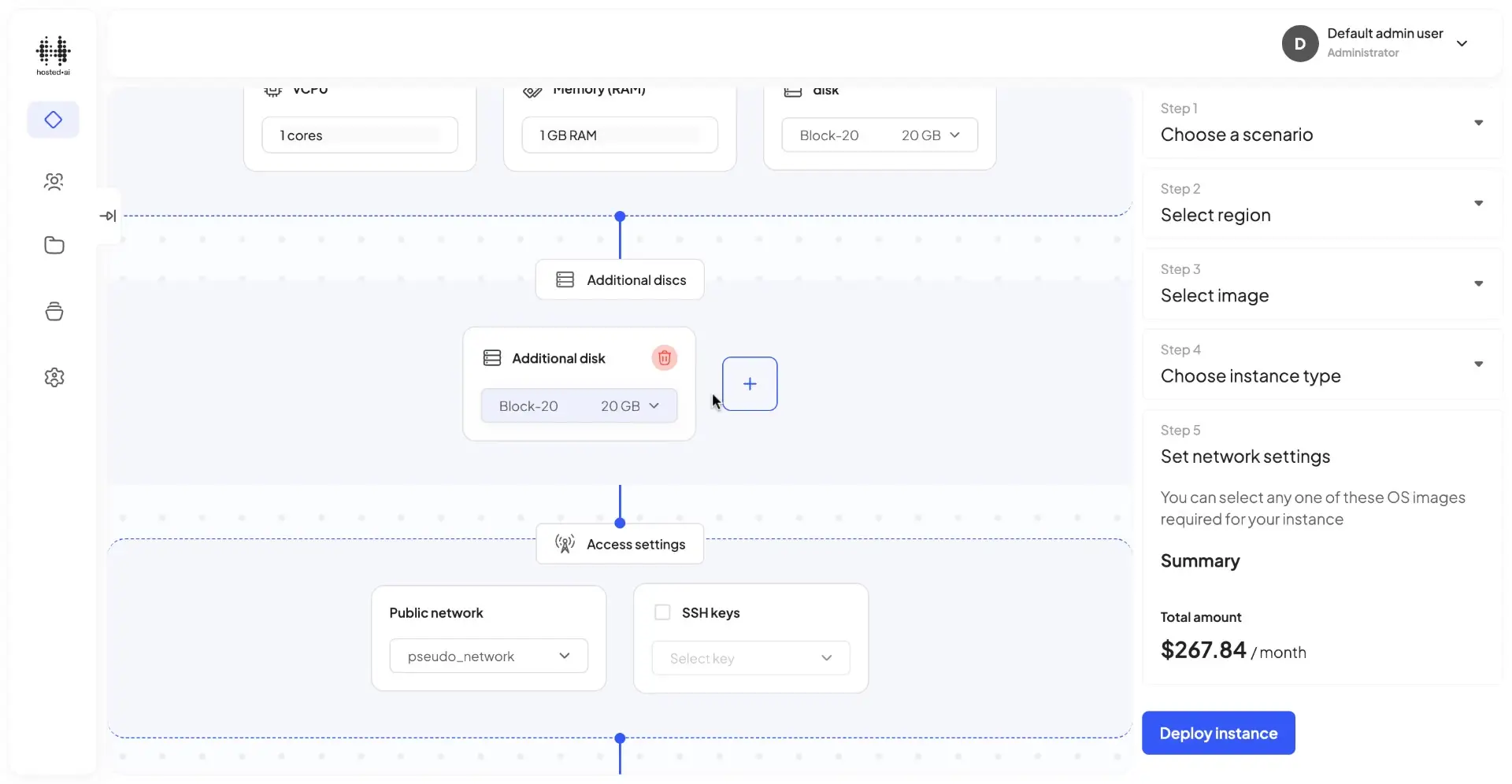Expand Step 1 Choose a scenario
The image size is (1512, 784).
click(x=1478, y=123)
